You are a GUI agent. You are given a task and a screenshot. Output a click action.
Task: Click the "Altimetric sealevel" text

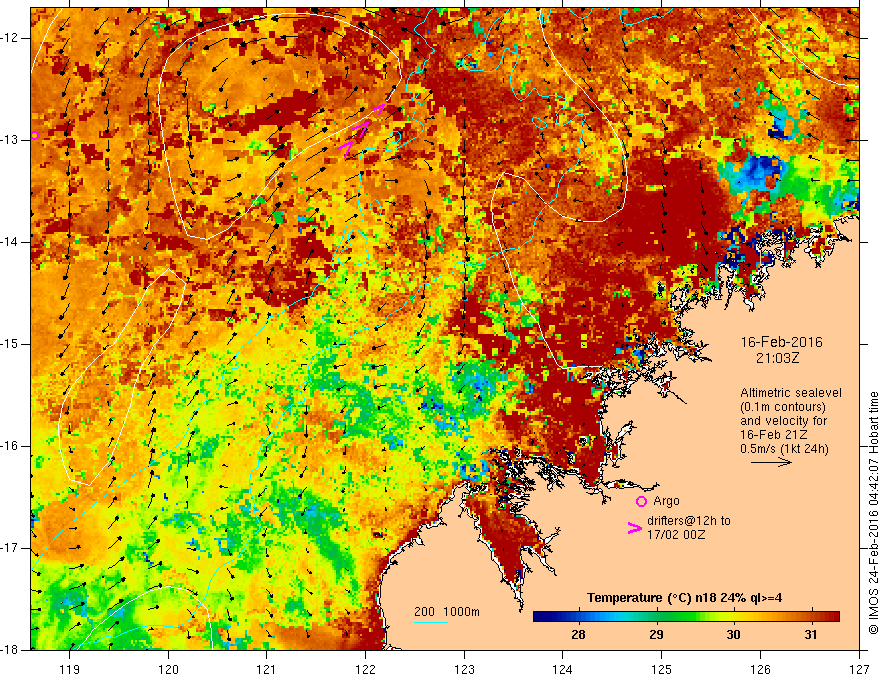[x=790, y=393]
